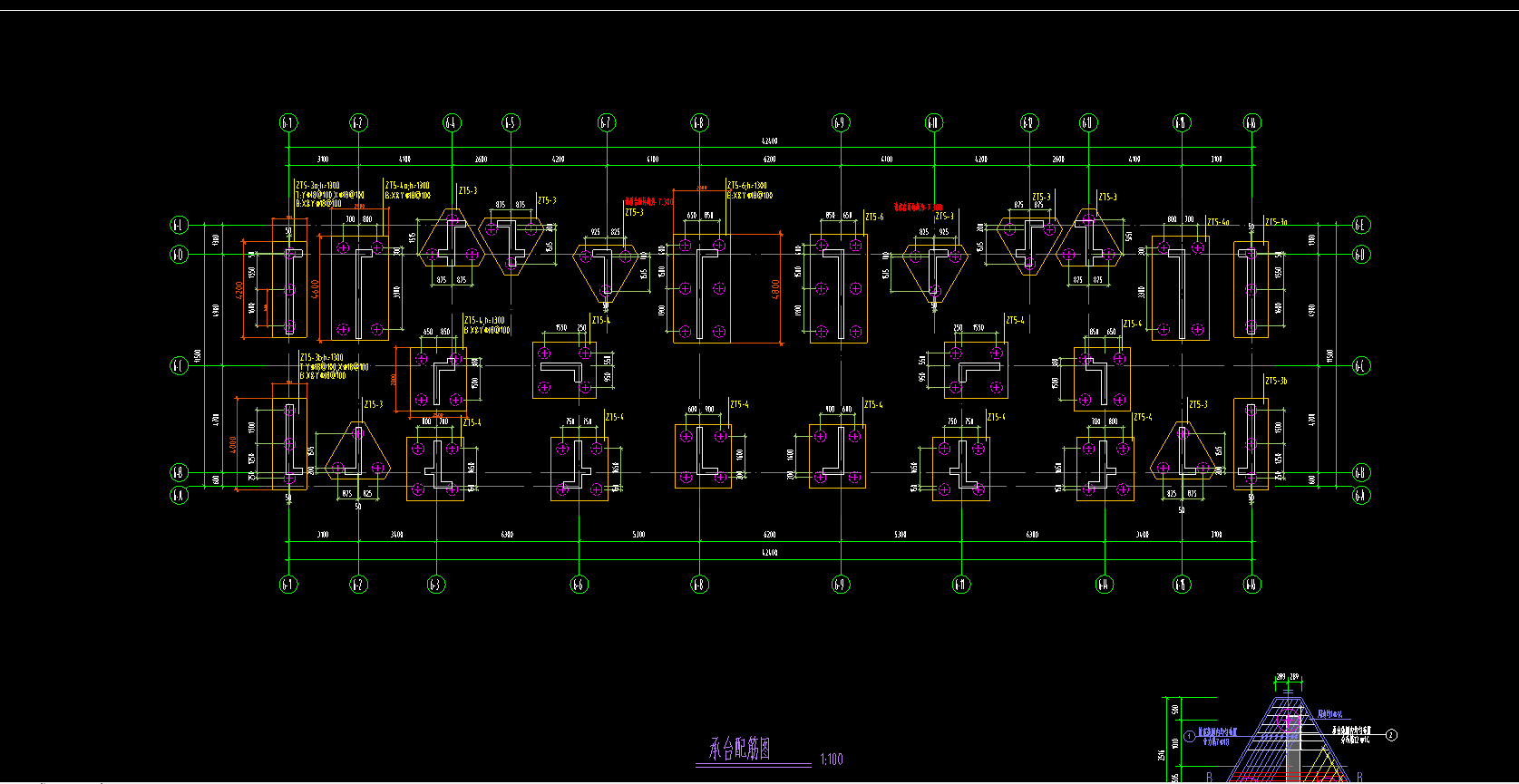Click the bottom axis bubble 6-3
This screenshot has height=784, width=1519.
click(436, 585)
